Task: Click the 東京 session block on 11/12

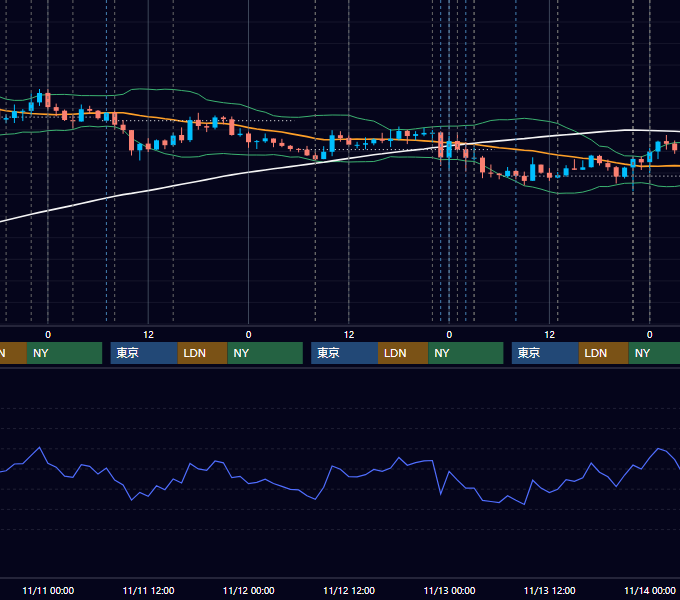Action: pos(344,353)
